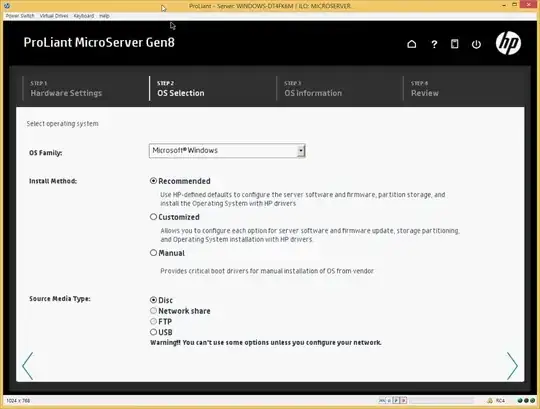Screen dimensions: 540x409
Task: Click the 'Install Method:' label
Action: [x=53, y=181]
